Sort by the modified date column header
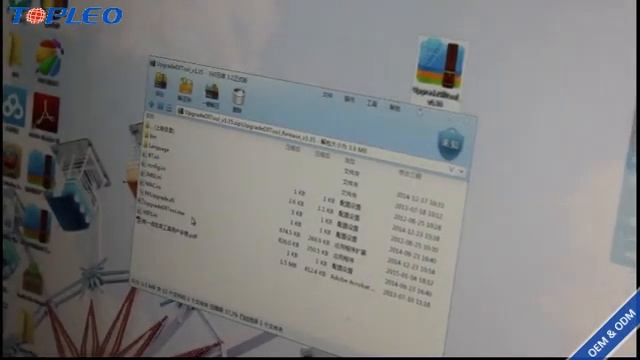The height and width of the screenshot is (360, 640). (410, 175)
